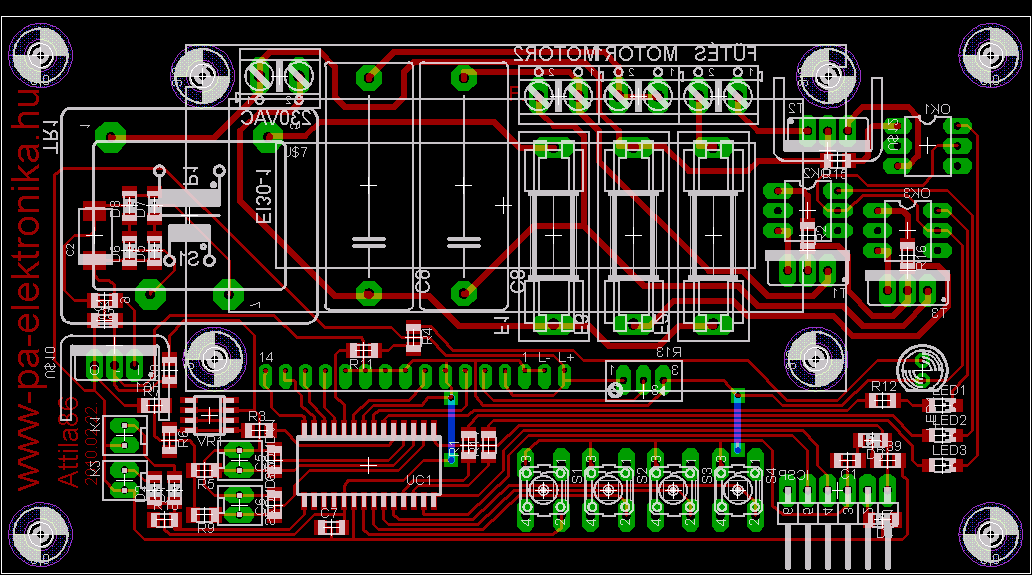The image size is (1032, 575).
Task: Click the S2 push button center
Action: (608, 490)
